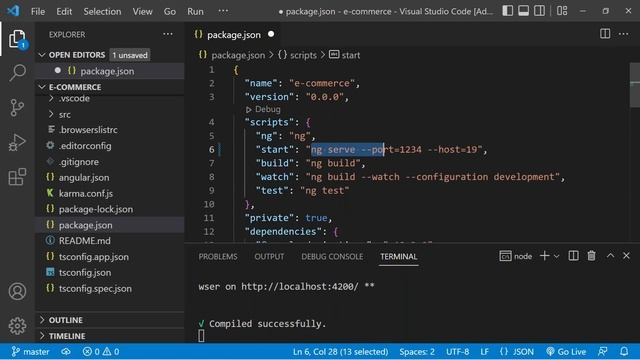The height and width of the screenshot is (360, 640).
Task: Open the Customize Layout icon
Action: tap(562, 11)
